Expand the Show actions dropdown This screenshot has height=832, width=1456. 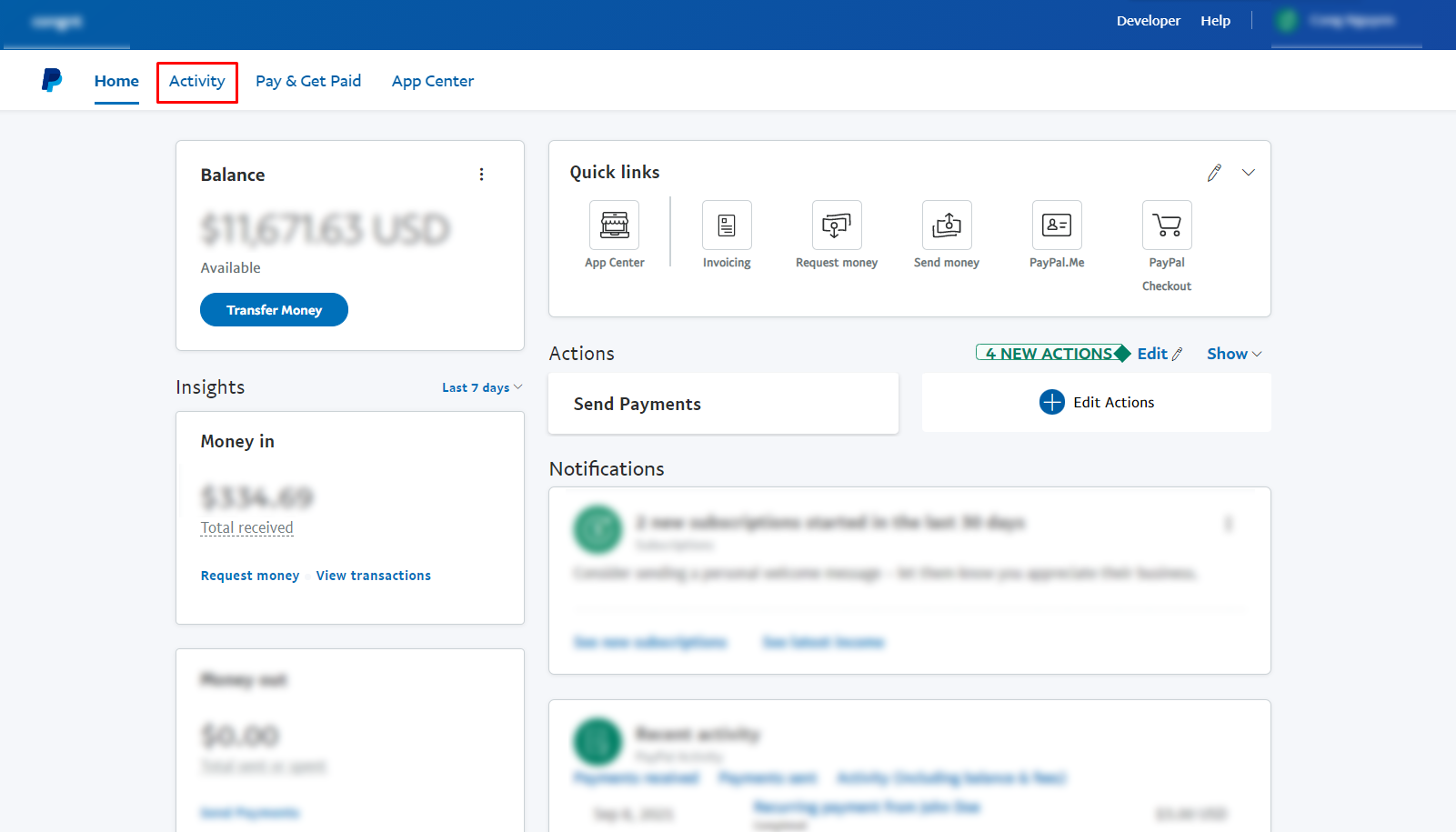coord(1233,354)
